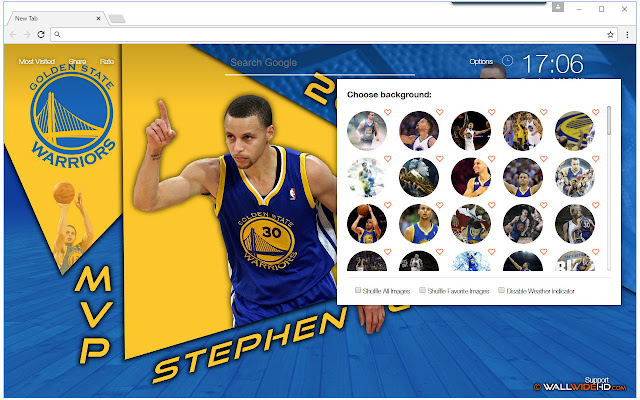Favorite the first background in row three
This screenshot has width=640, height=400.
point(387,205)
